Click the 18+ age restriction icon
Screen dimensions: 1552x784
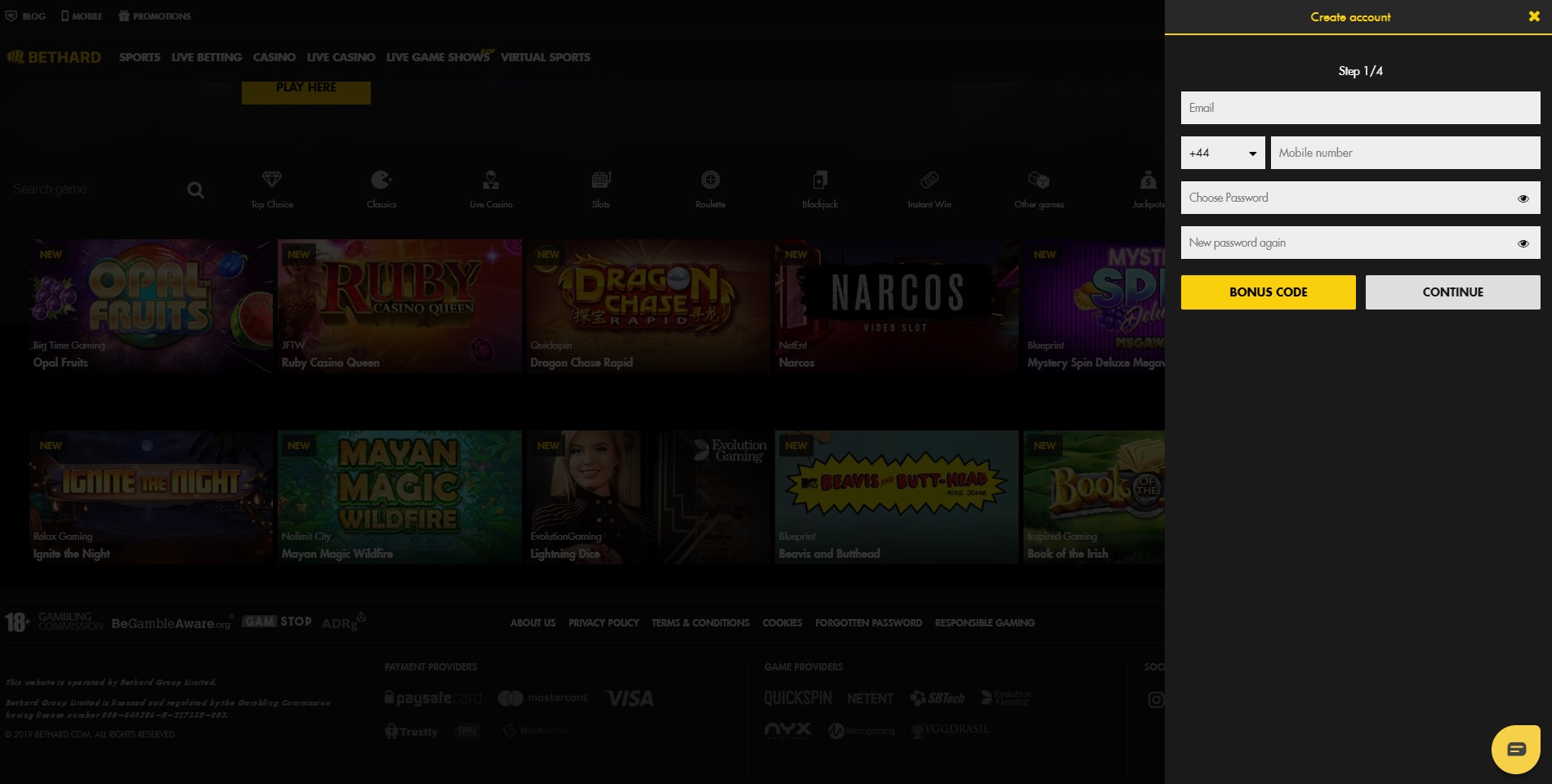tap(17, 622)
